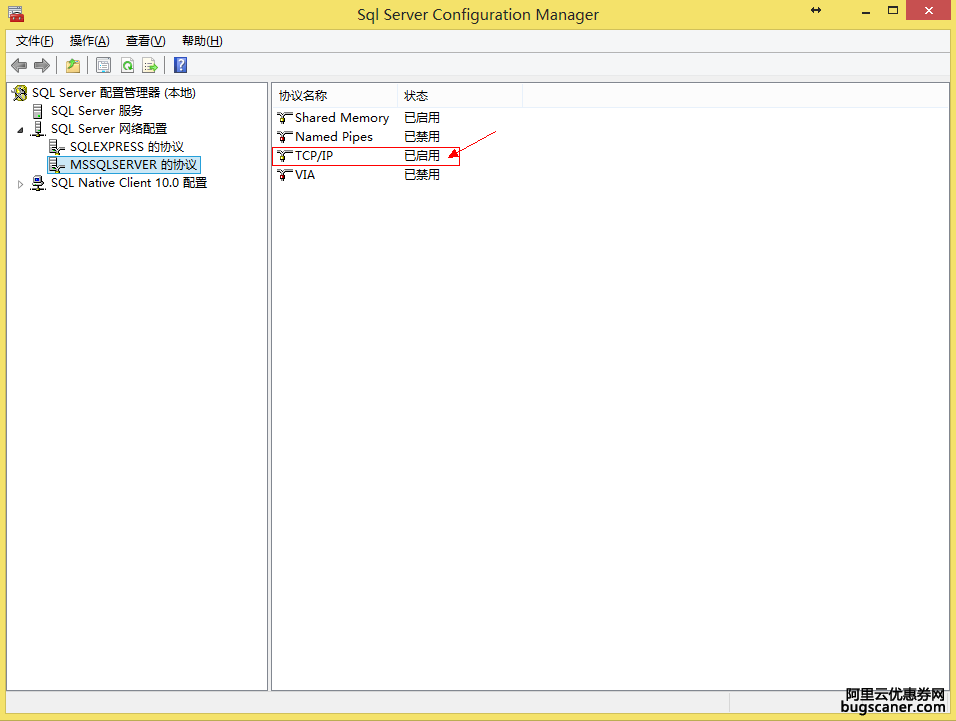Select SQL Server 配置管理器 (本地) root

click(114, 93)
